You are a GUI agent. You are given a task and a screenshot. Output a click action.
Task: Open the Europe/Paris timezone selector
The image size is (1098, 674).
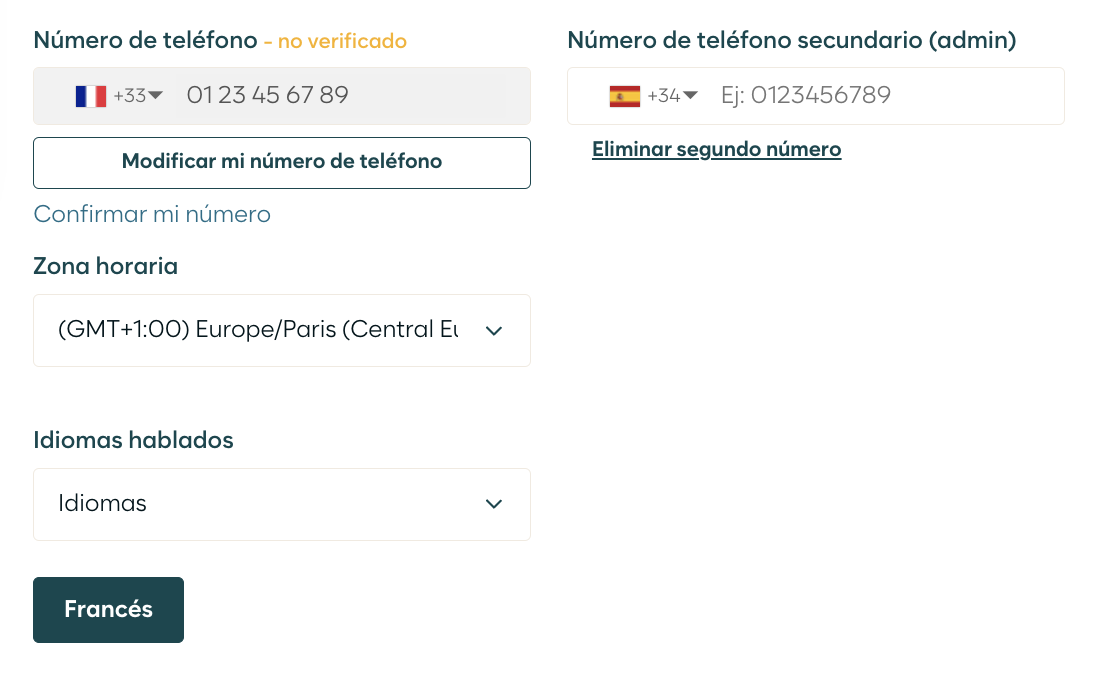pos(282,330)
